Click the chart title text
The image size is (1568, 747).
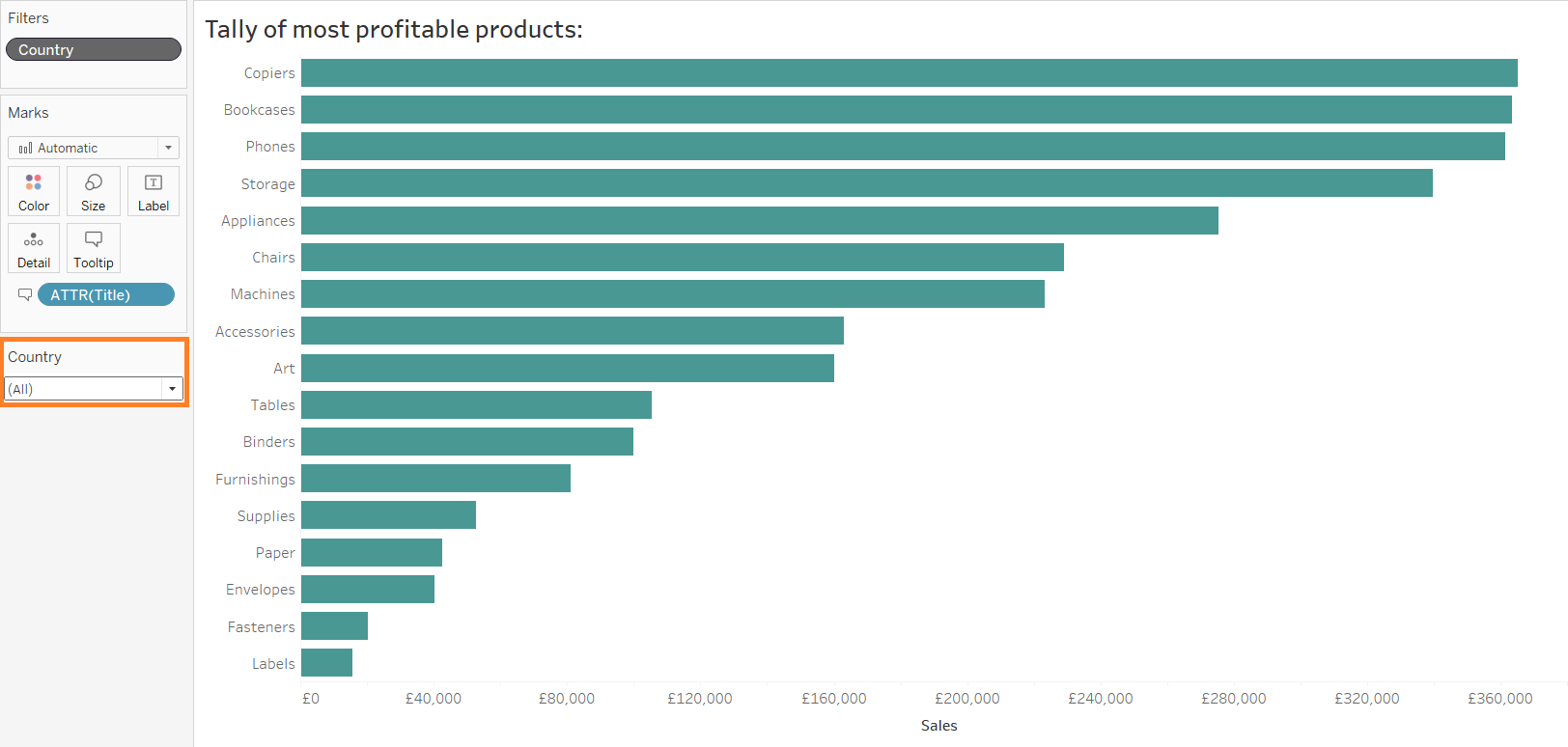pyautogui.click(x=394, y=30)
